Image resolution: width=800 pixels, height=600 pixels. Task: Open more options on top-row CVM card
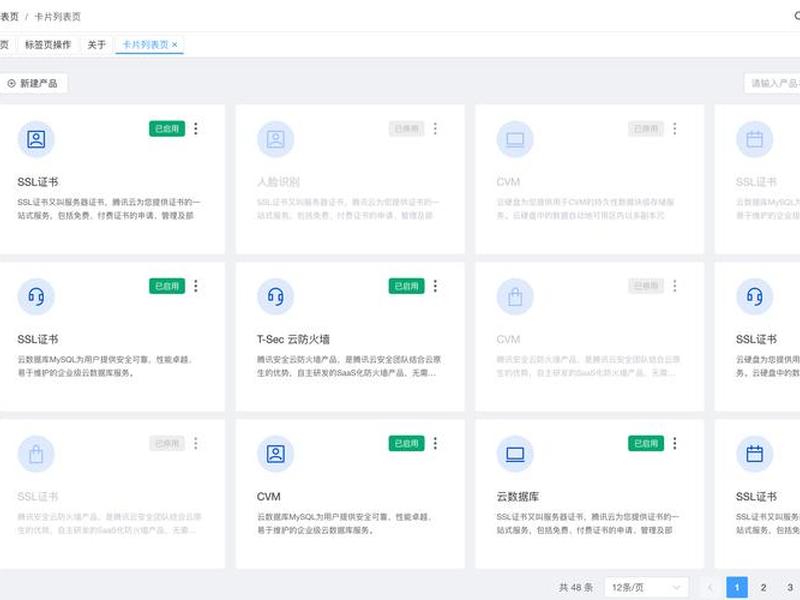click(675, 129)
